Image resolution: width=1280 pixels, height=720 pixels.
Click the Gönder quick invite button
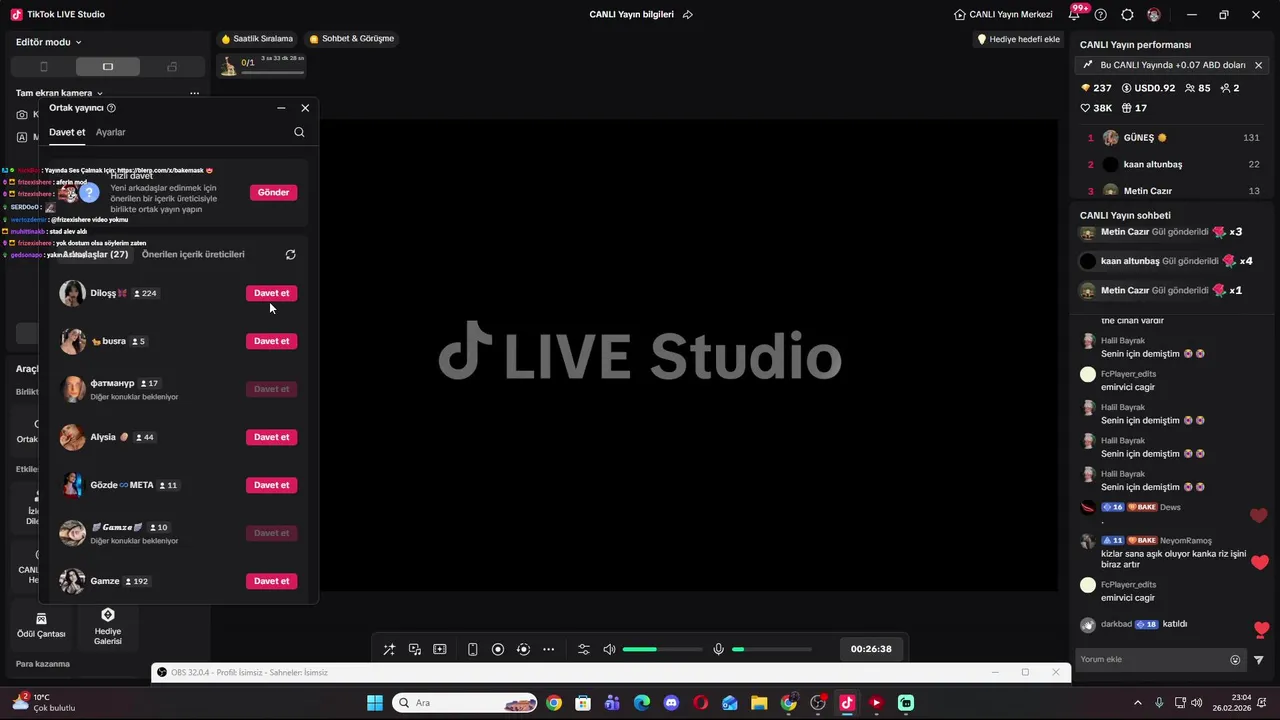point(273,192)
